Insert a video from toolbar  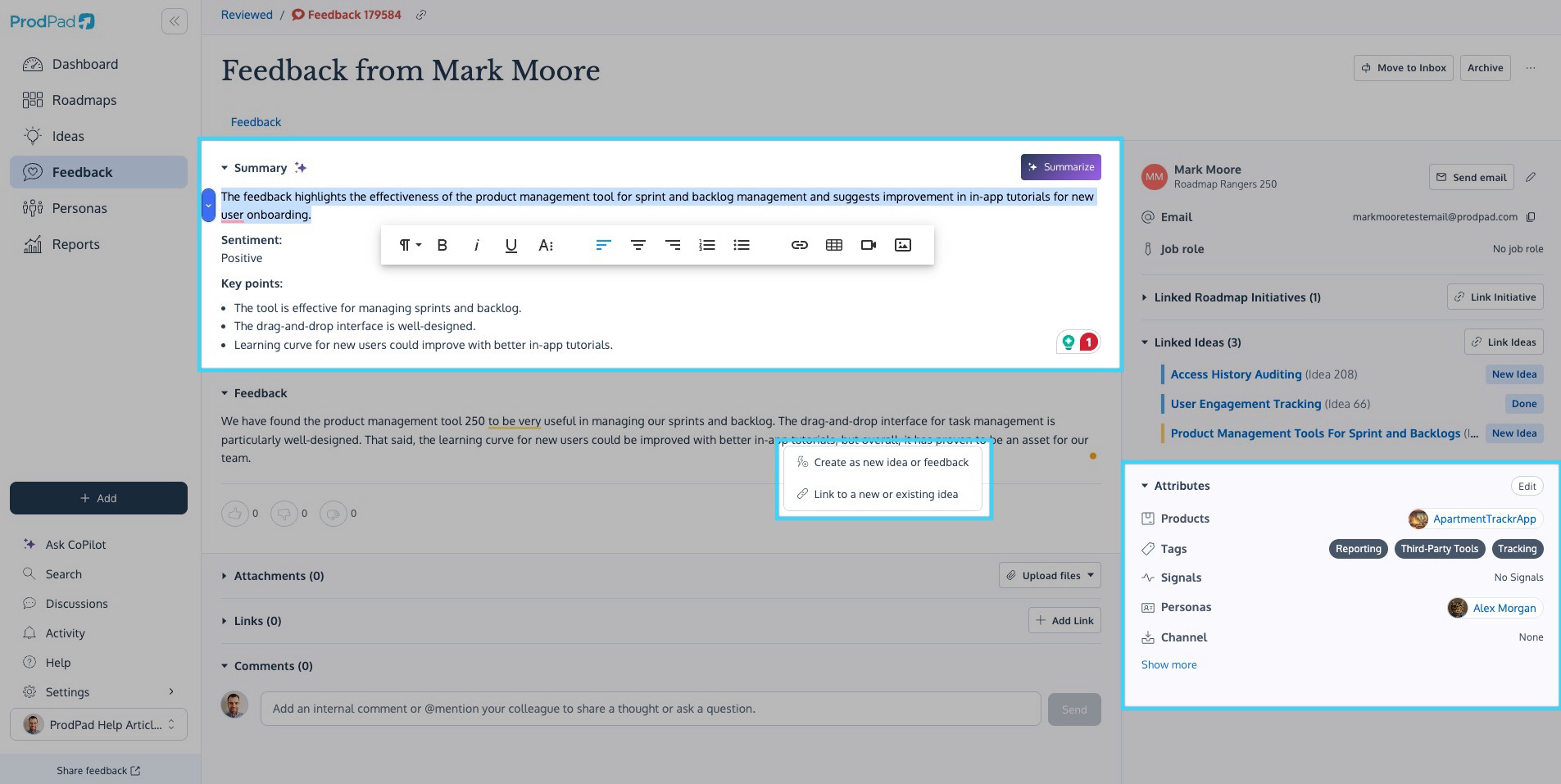(869, 245)
